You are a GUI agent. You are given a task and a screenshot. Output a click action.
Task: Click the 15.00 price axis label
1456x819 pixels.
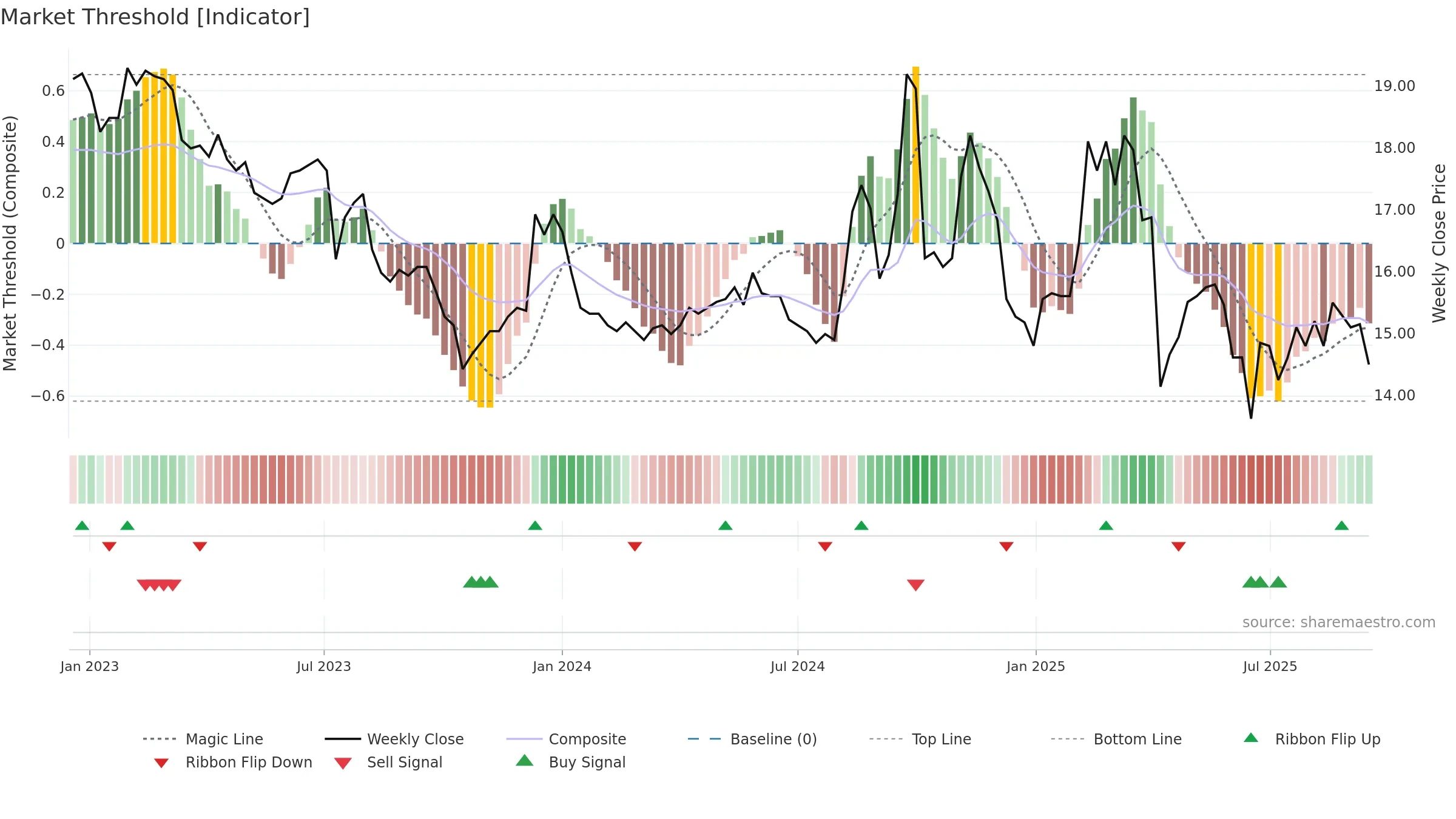coord(1394,334)
